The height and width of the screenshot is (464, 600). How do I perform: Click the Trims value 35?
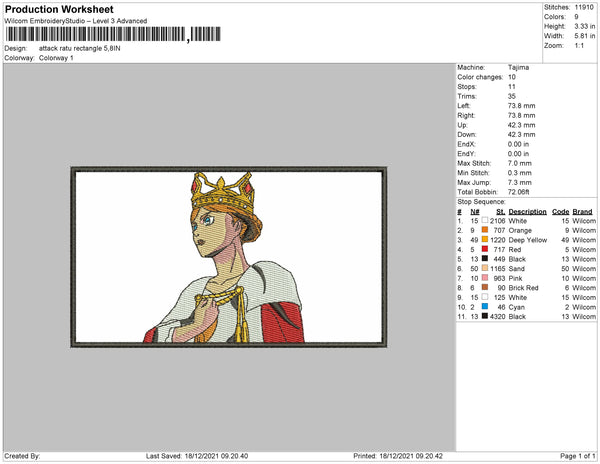(x=512, y=96)
